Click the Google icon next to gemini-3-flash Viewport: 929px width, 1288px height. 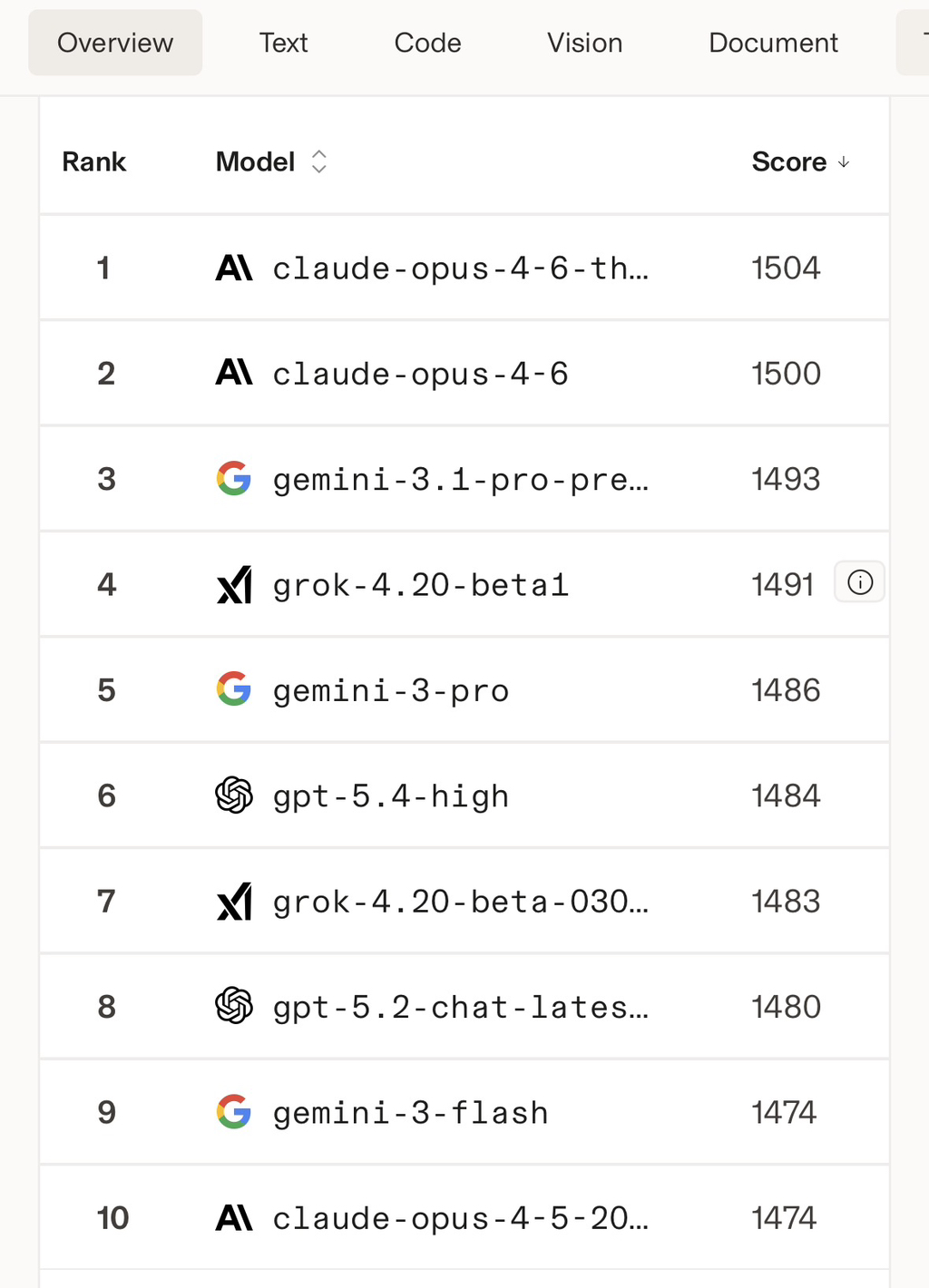click(234, 1112)
